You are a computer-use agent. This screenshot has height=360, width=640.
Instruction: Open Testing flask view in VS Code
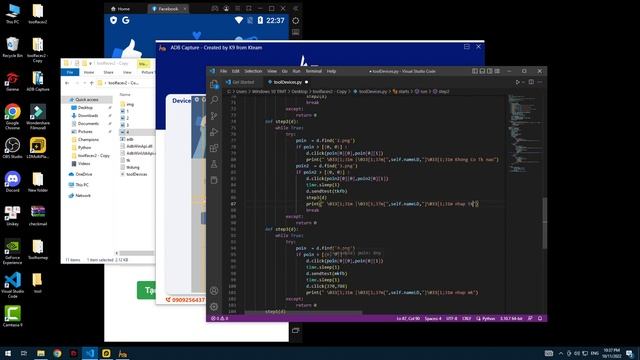pos(214,164)
